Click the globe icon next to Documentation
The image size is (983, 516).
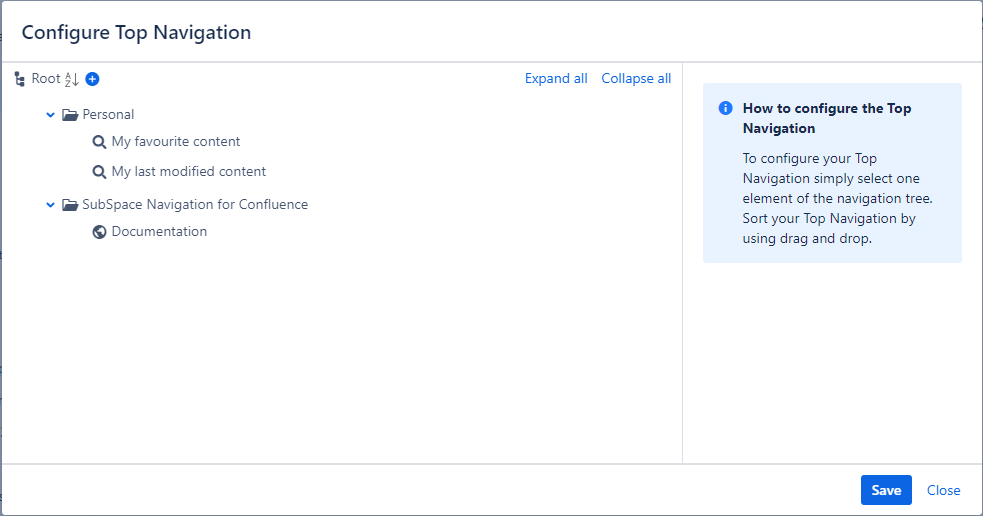(x=99, y=232)
